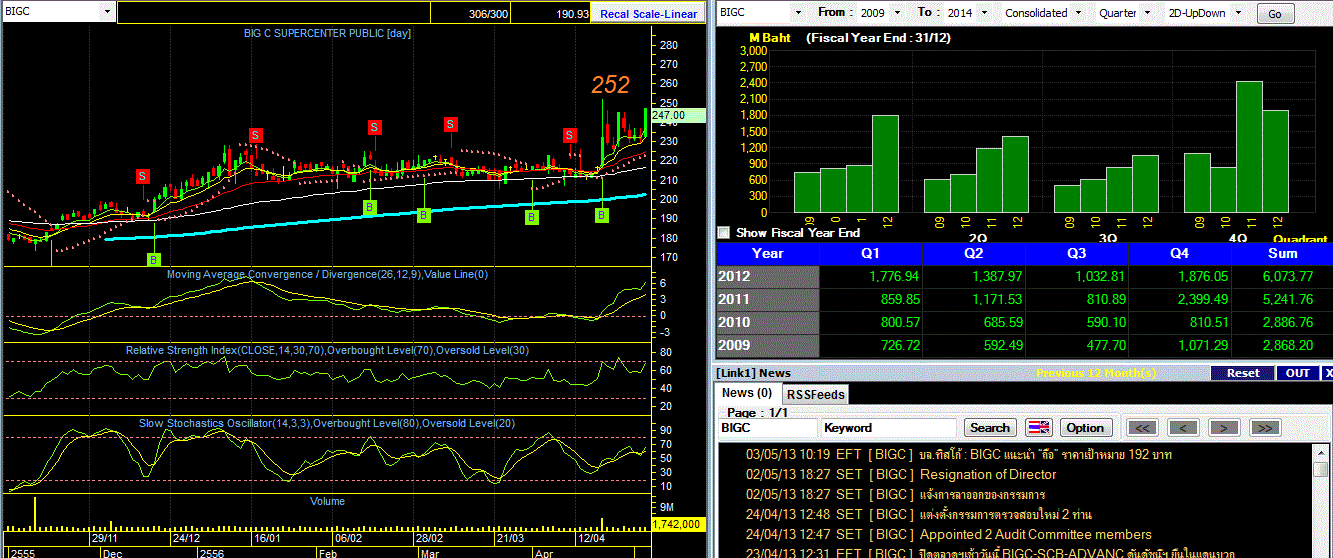Open the BIGC symbol dropdown in chart panel
Image resolution: width=1333 pixels, height=558 pixels.
107,12
